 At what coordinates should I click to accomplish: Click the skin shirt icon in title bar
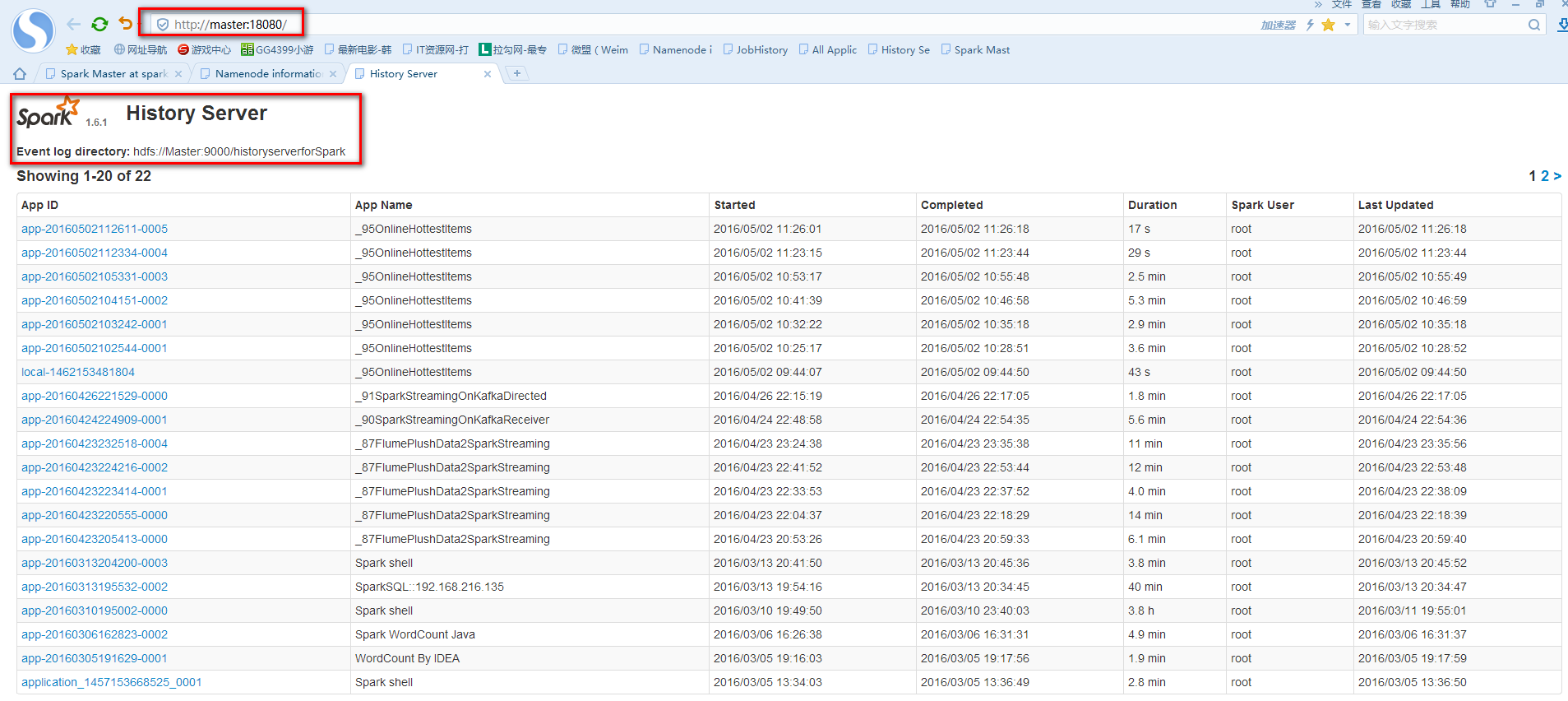pos(1490,4)
